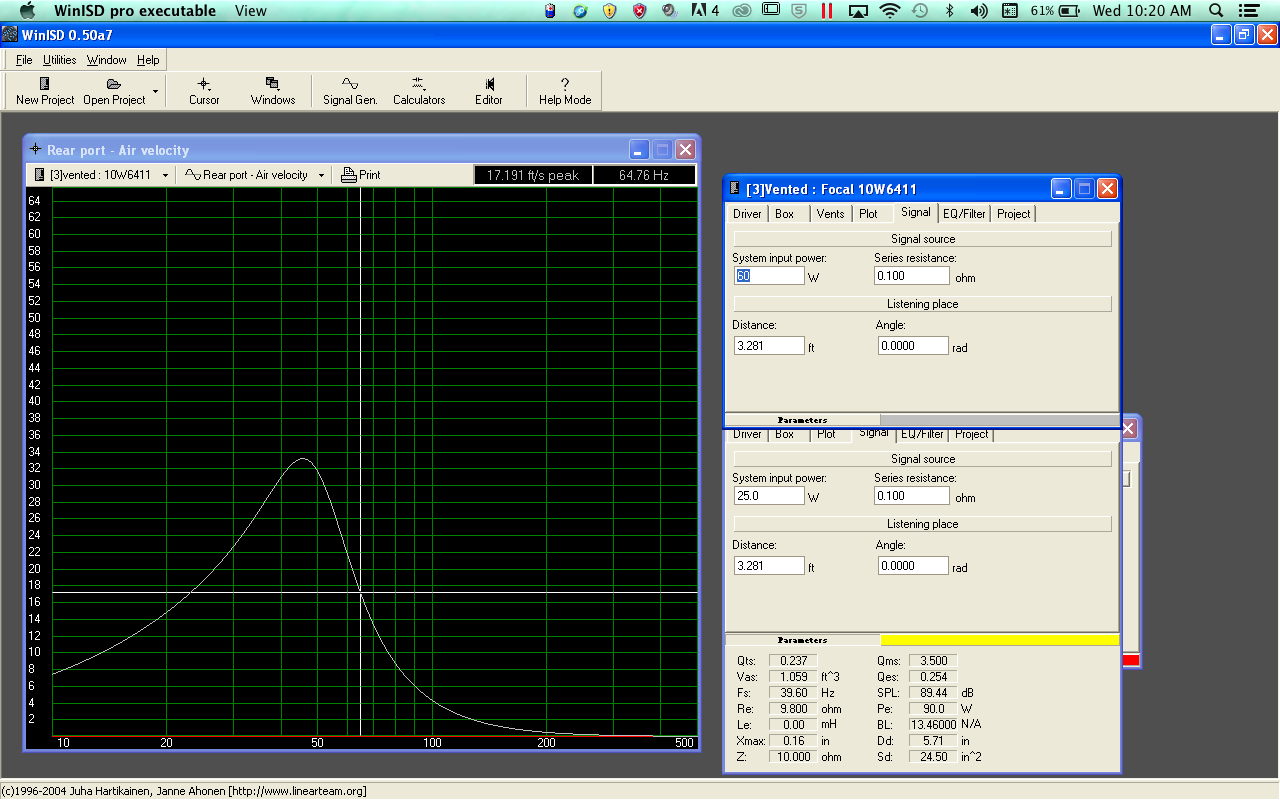Screen dimensions: 1280x800
Task: Click the Vas value 1.059
Action: point(793,677)
